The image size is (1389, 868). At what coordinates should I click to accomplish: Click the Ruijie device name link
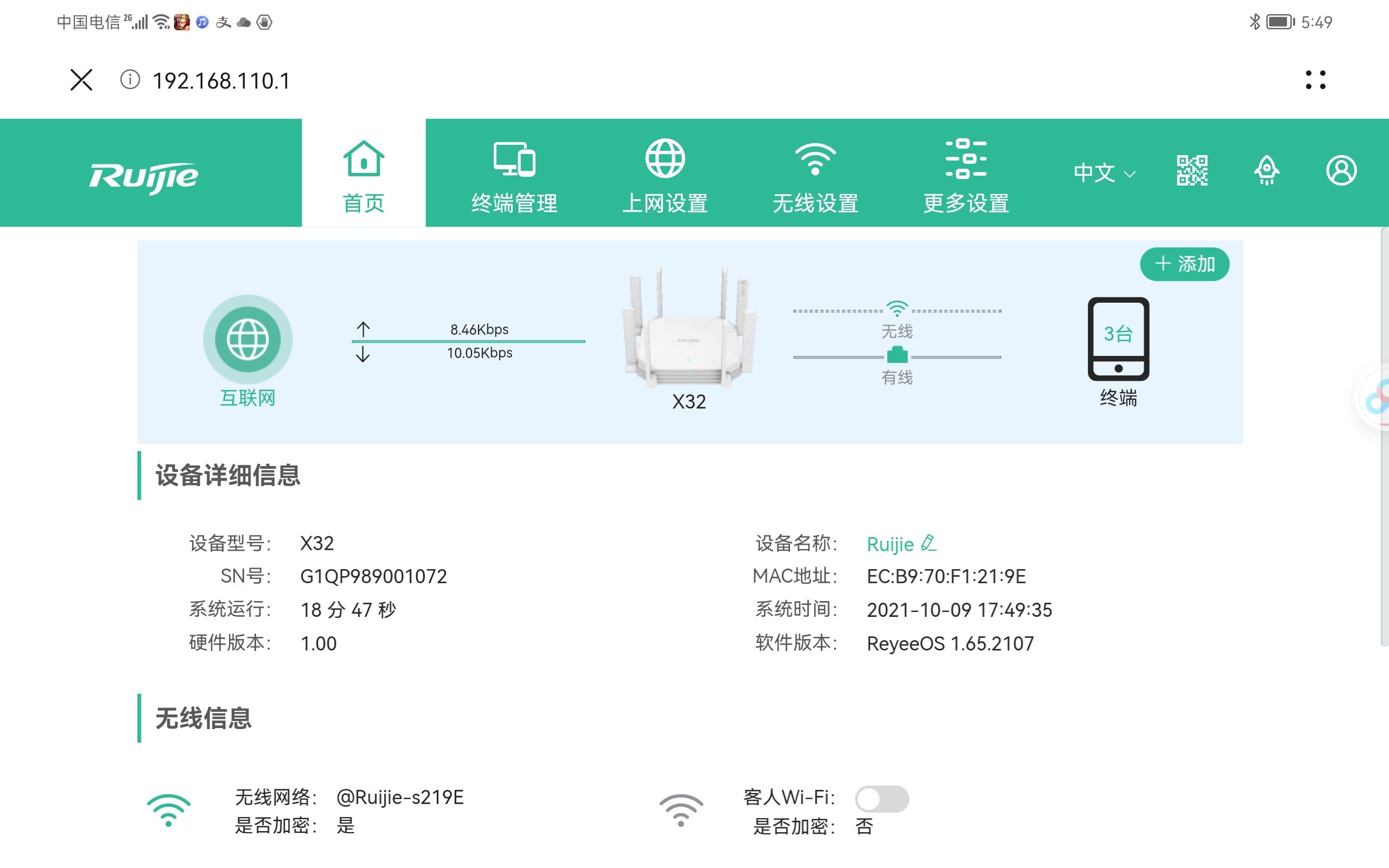[x=890, y=544]
